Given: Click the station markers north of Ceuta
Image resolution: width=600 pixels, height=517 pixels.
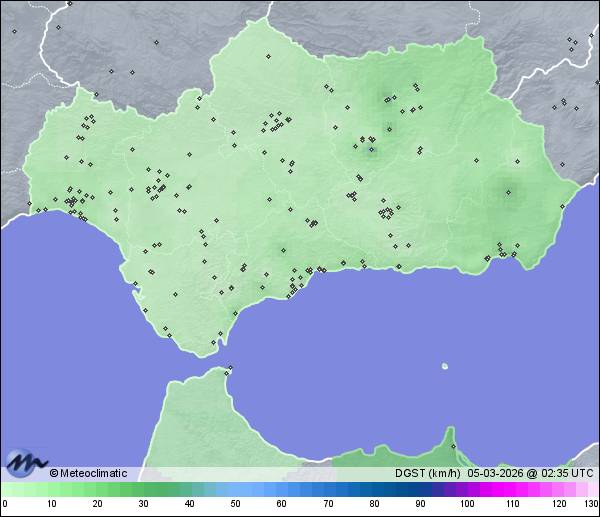Looking at the screenshot, I should pyautogui.click(x=229, y=371).
